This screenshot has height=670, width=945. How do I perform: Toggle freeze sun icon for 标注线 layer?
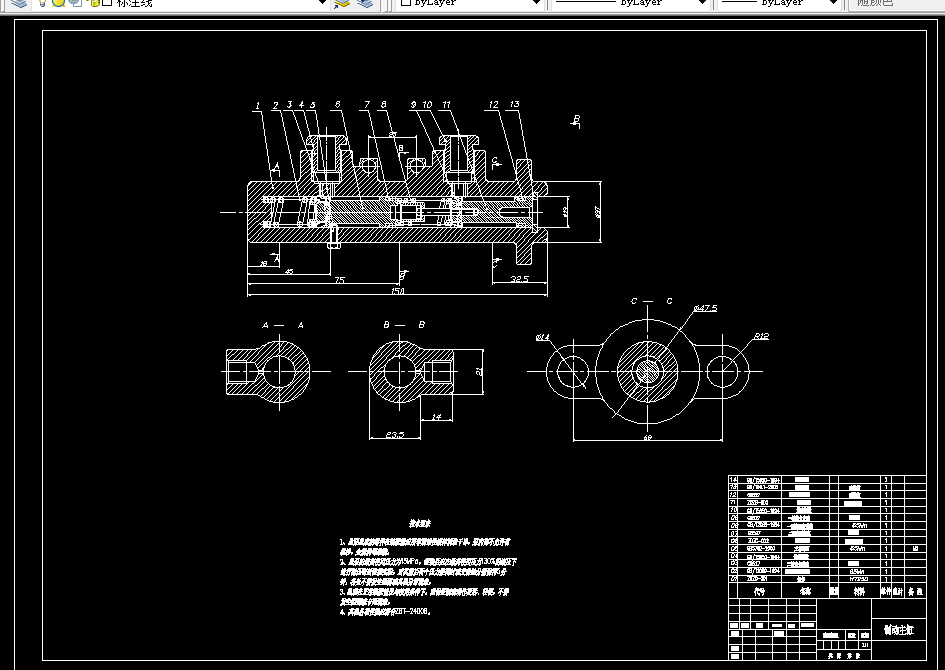58,2
